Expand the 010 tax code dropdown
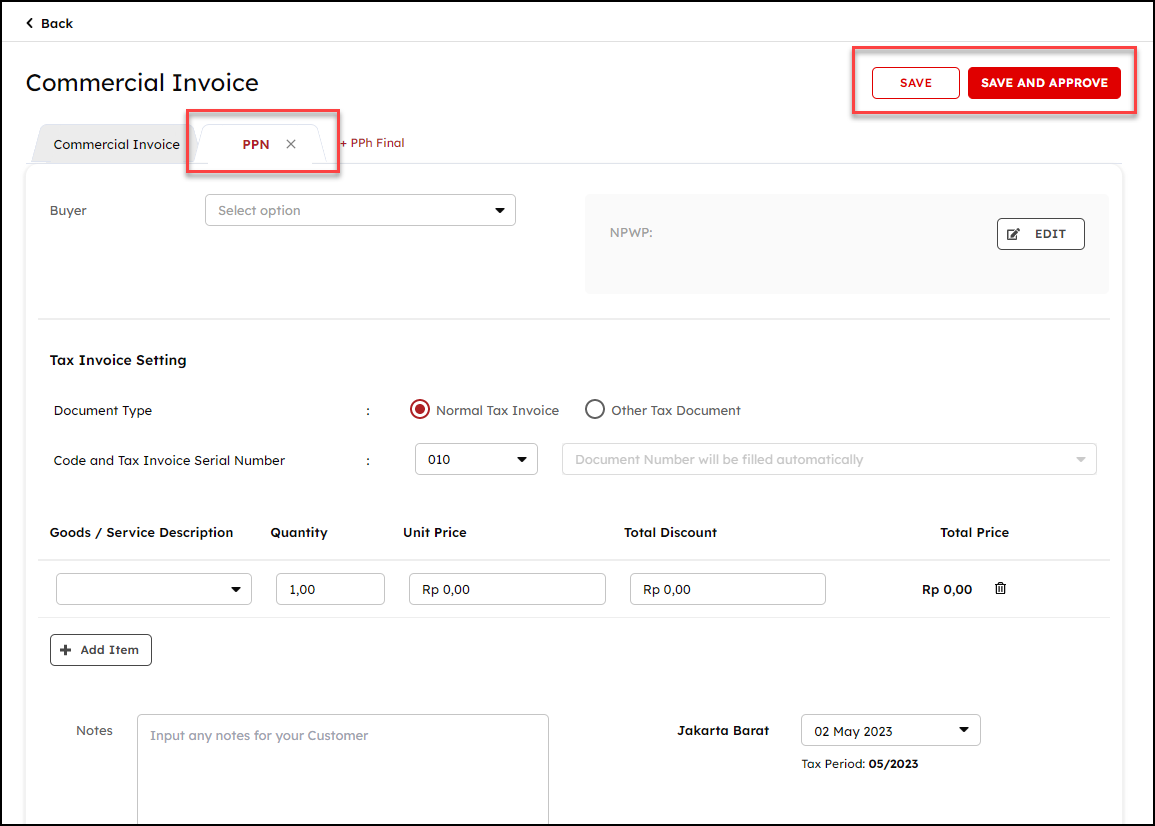Image resolution: width=1155 pixels, height=826 pixels. [476, 460]
